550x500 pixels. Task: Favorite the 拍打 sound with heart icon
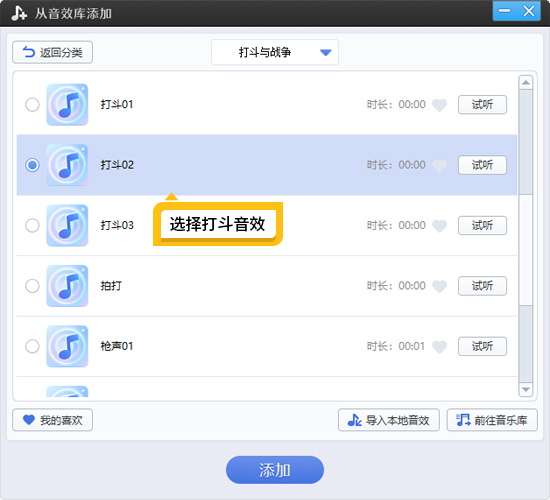point(439,286)
